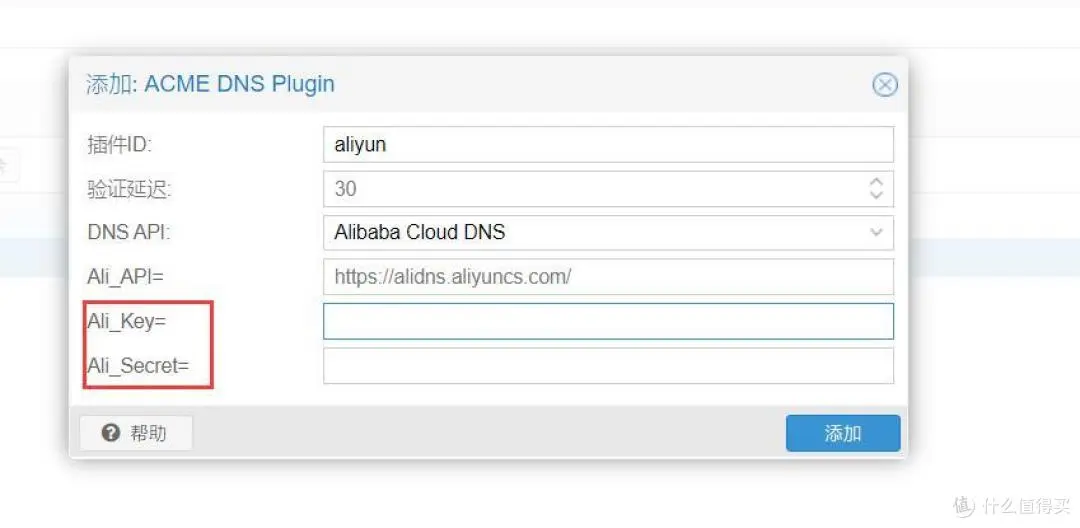Click the Ali_Secret= label
This screenshot has height=528, width=1080.
[138, 366]
